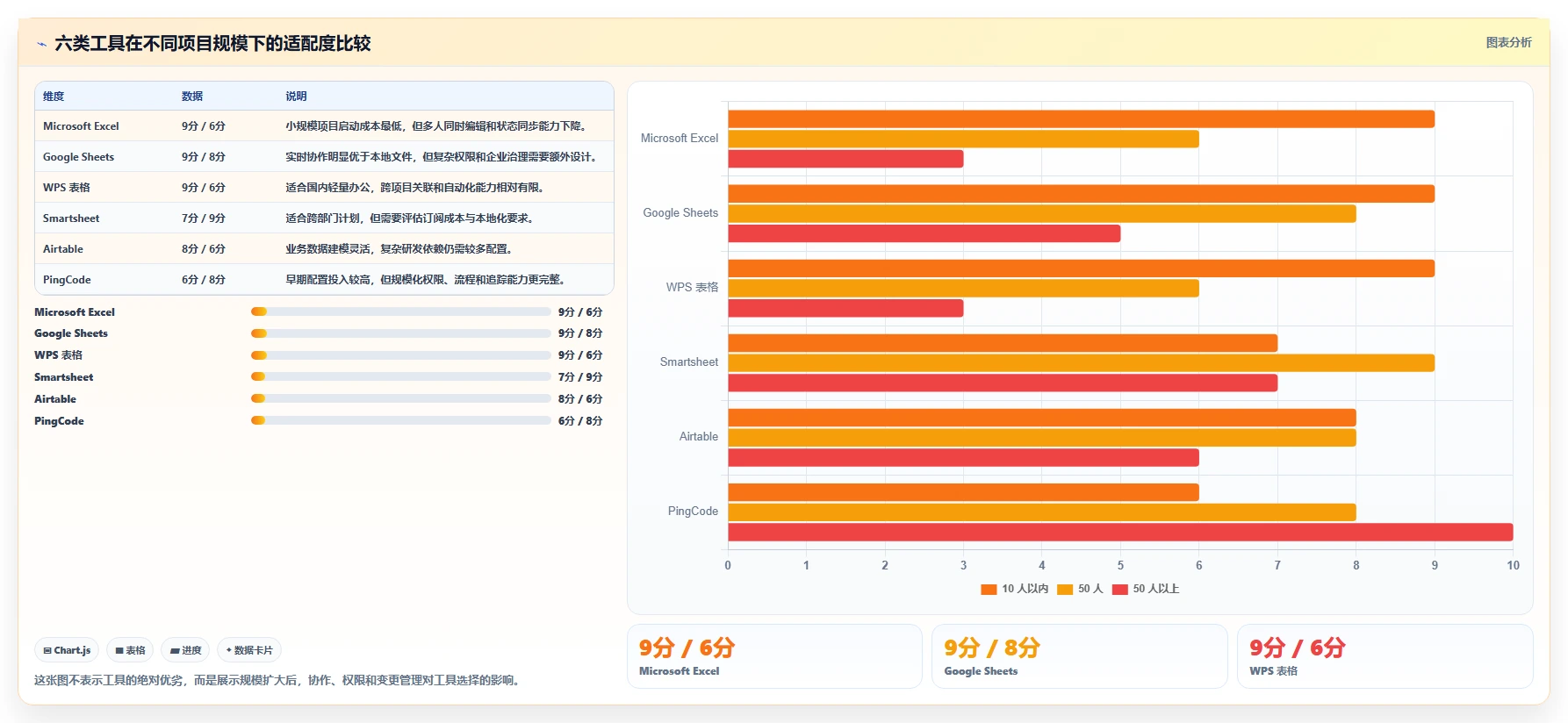
Task: Click description starting 业务数据建模灵活
Action: point(400,249)
